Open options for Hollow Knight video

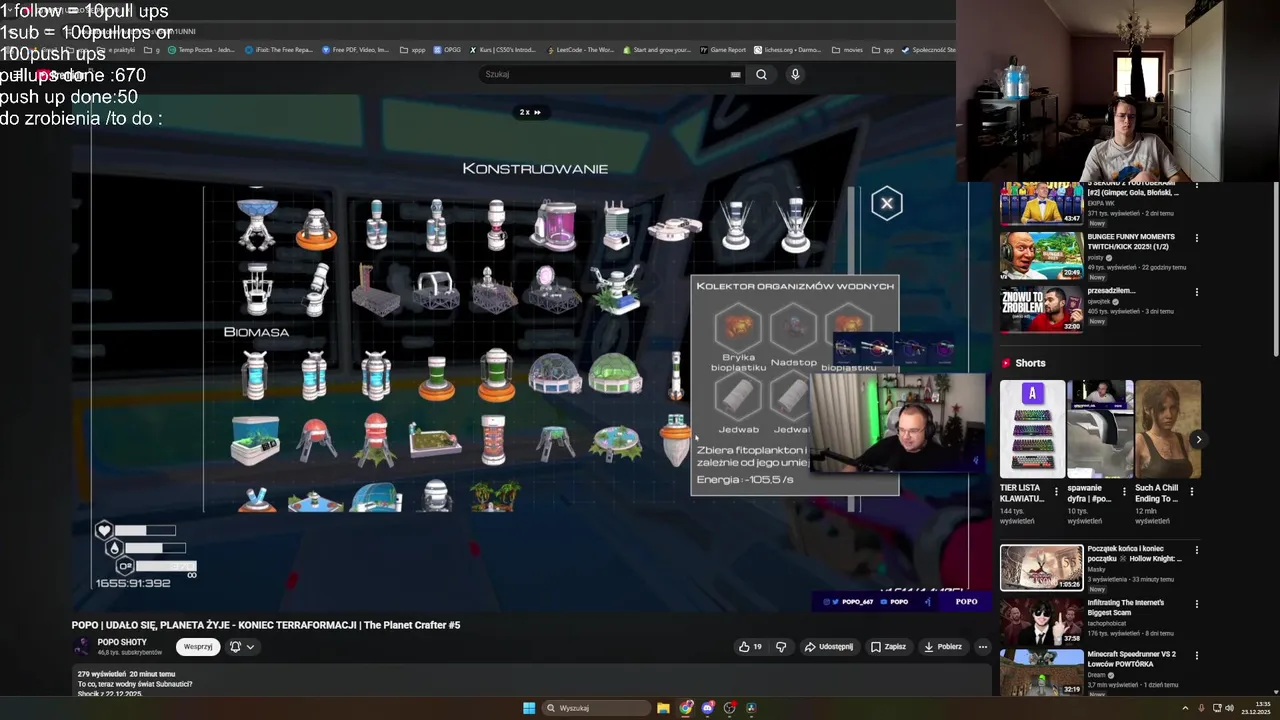coord(1197,550)
